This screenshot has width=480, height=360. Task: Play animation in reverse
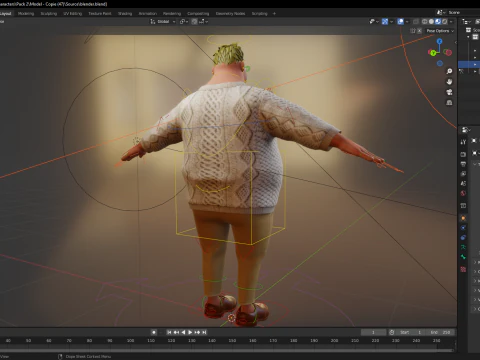[183, 332]
